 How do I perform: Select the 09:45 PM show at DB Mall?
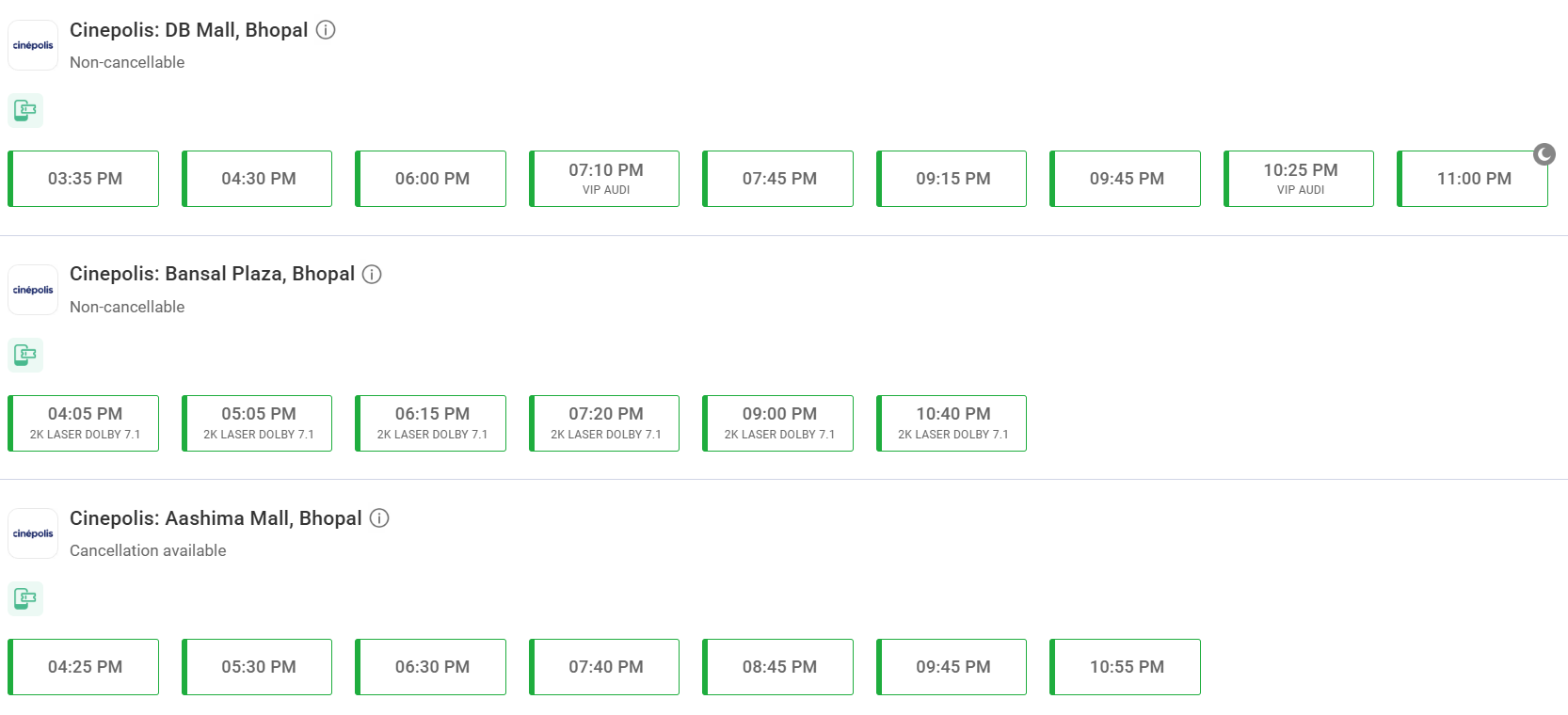(1126, 179)
